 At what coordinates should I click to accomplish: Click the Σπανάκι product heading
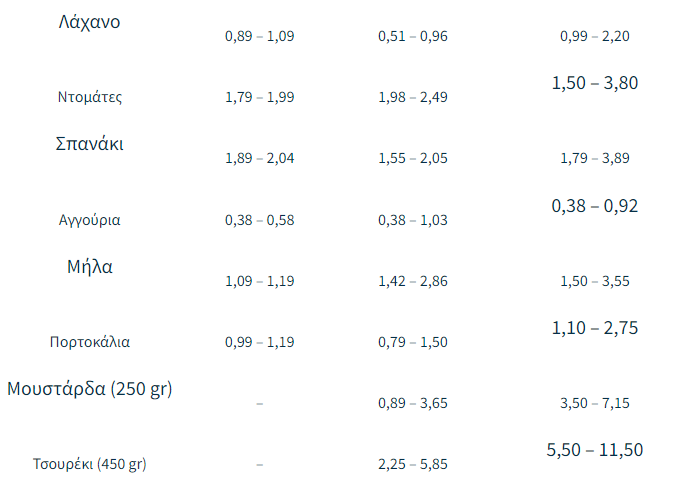(90, 143)
